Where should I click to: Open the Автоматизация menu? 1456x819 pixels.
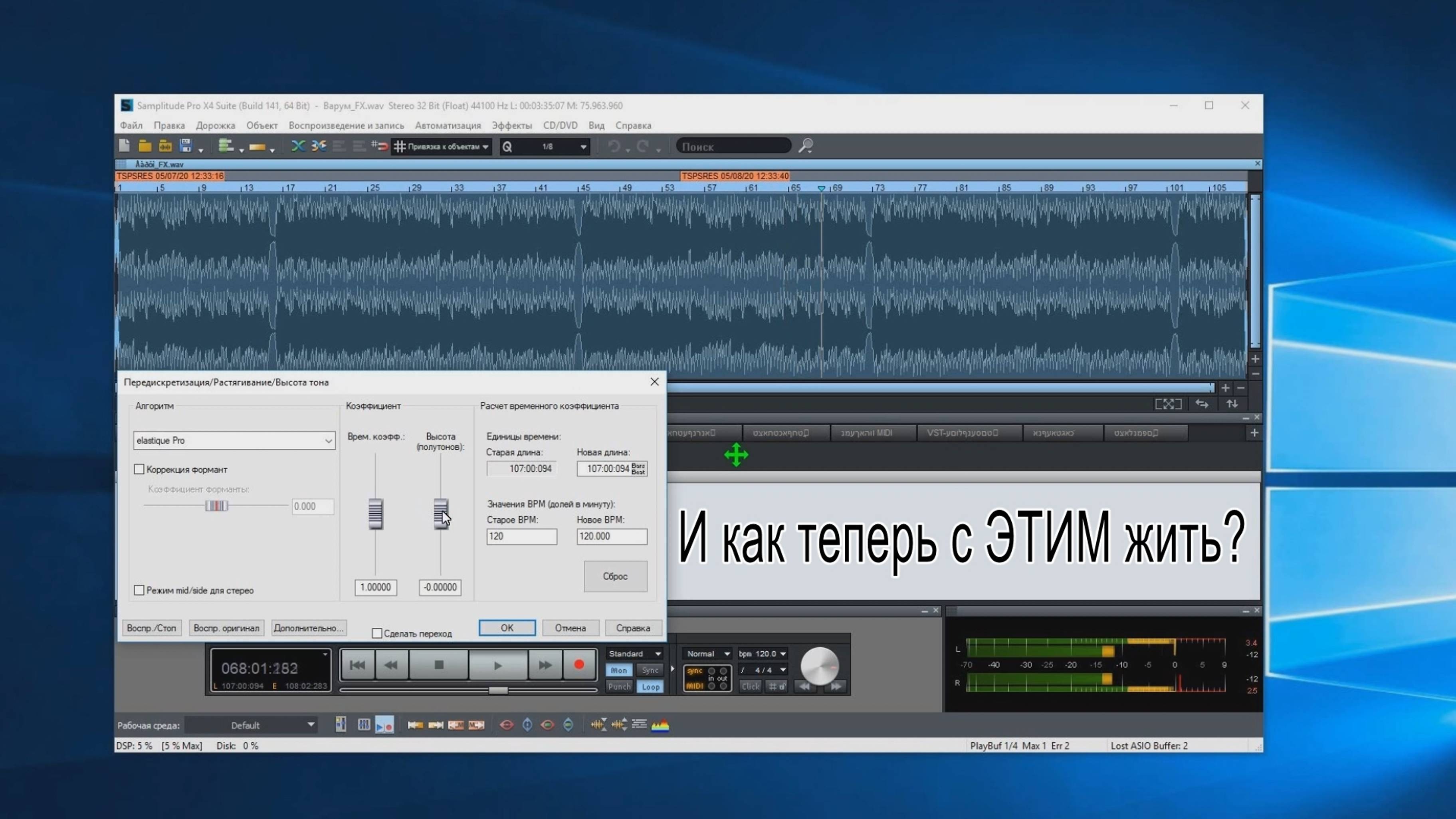pyautogui.click(x=448, y=125)
